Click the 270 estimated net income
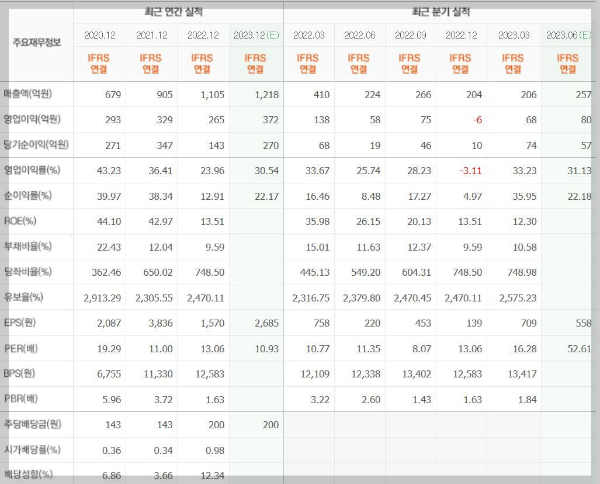The height and width of the screenshot is (484, 600). [x=271, y=145]
